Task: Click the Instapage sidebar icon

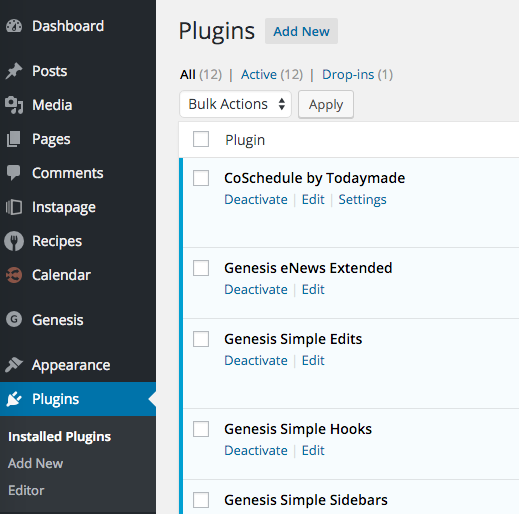Action: coord(14,207)
